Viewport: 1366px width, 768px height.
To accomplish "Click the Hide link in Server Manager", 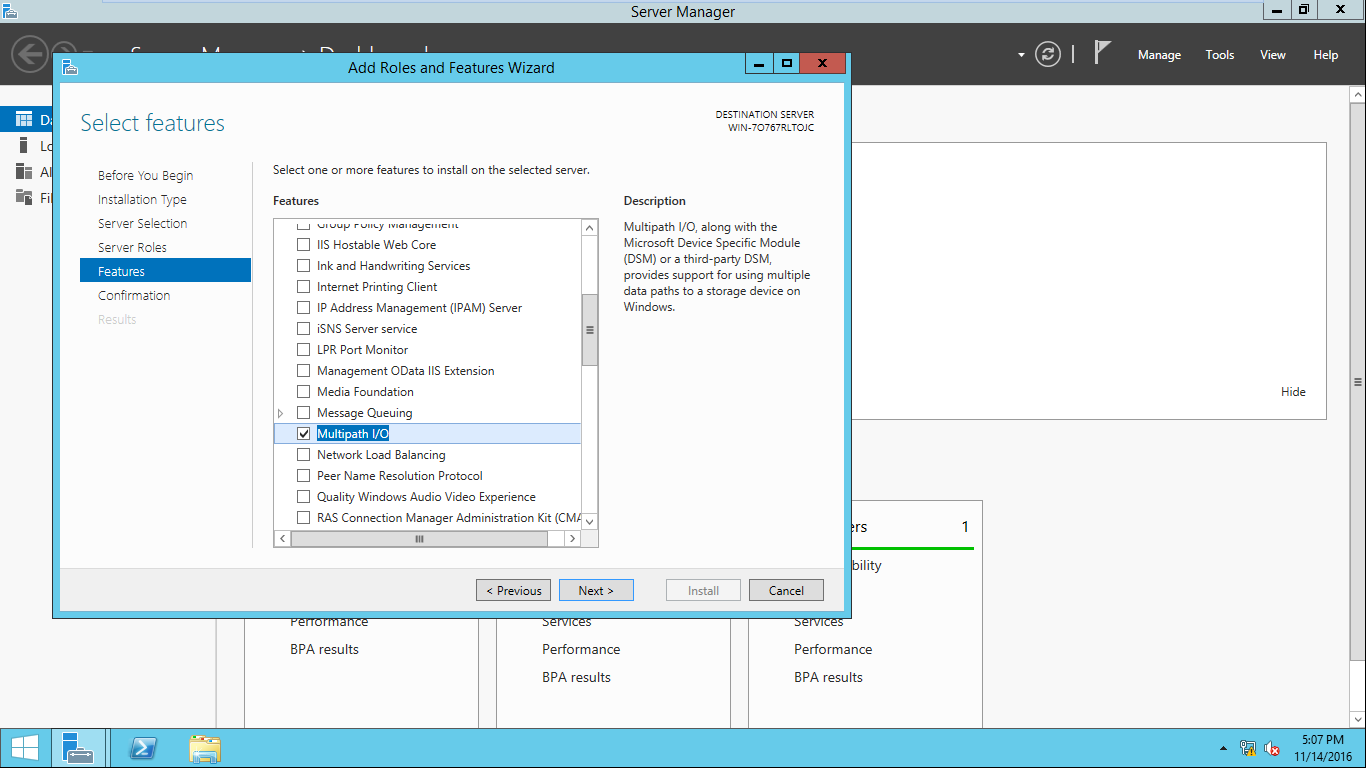I will coord(1293,391).
